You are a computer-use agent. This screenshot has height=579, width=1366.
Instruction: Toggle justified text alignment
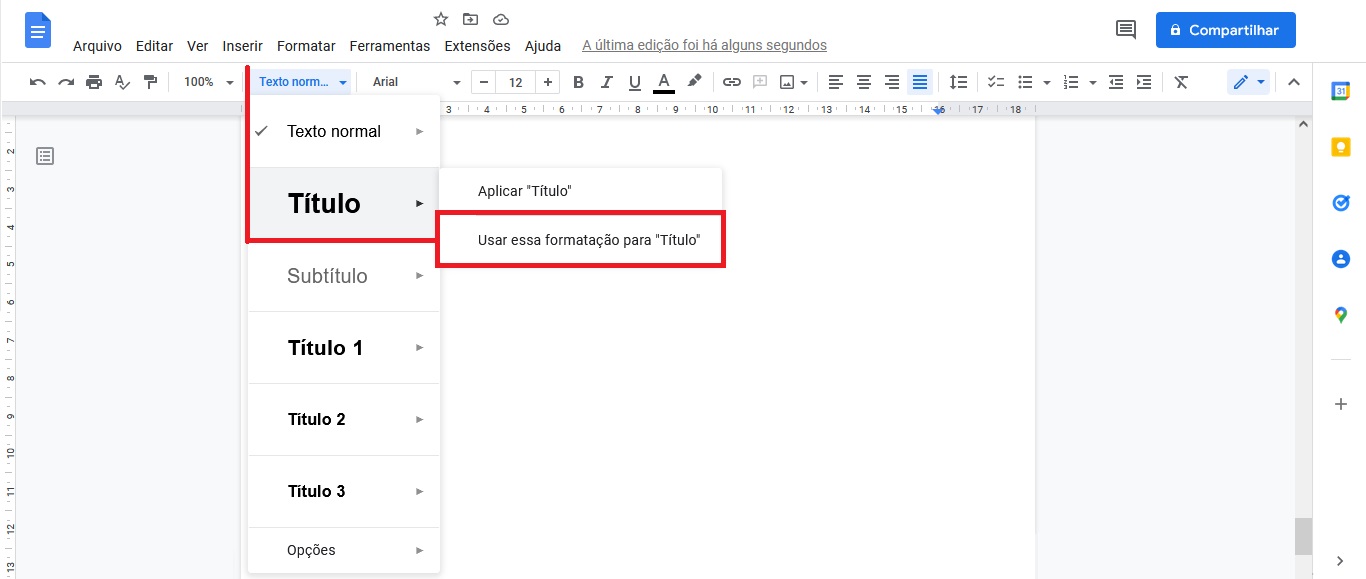coord(920,82)
